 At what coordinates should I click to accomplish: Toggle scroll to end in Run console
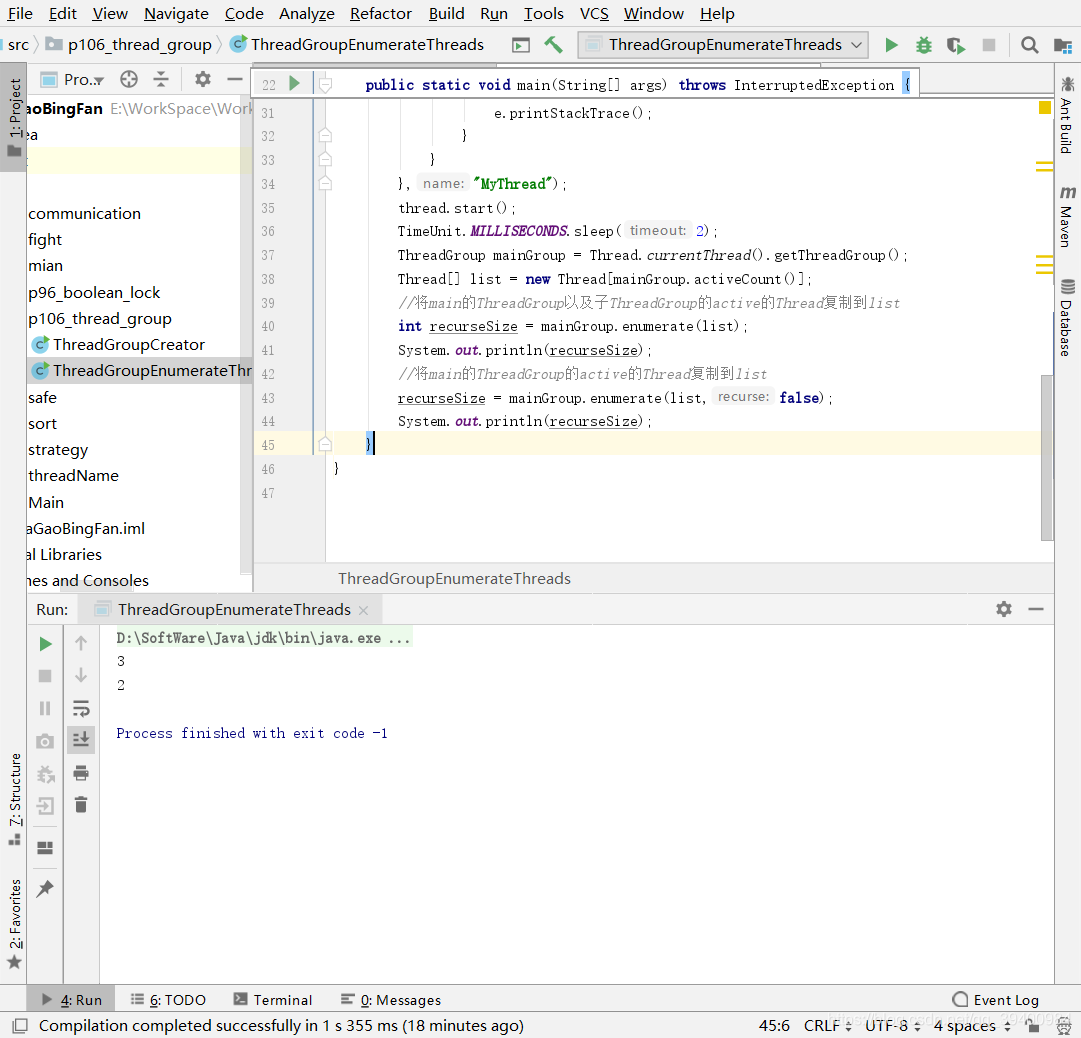pyautogui.click(x=81, y=740)
